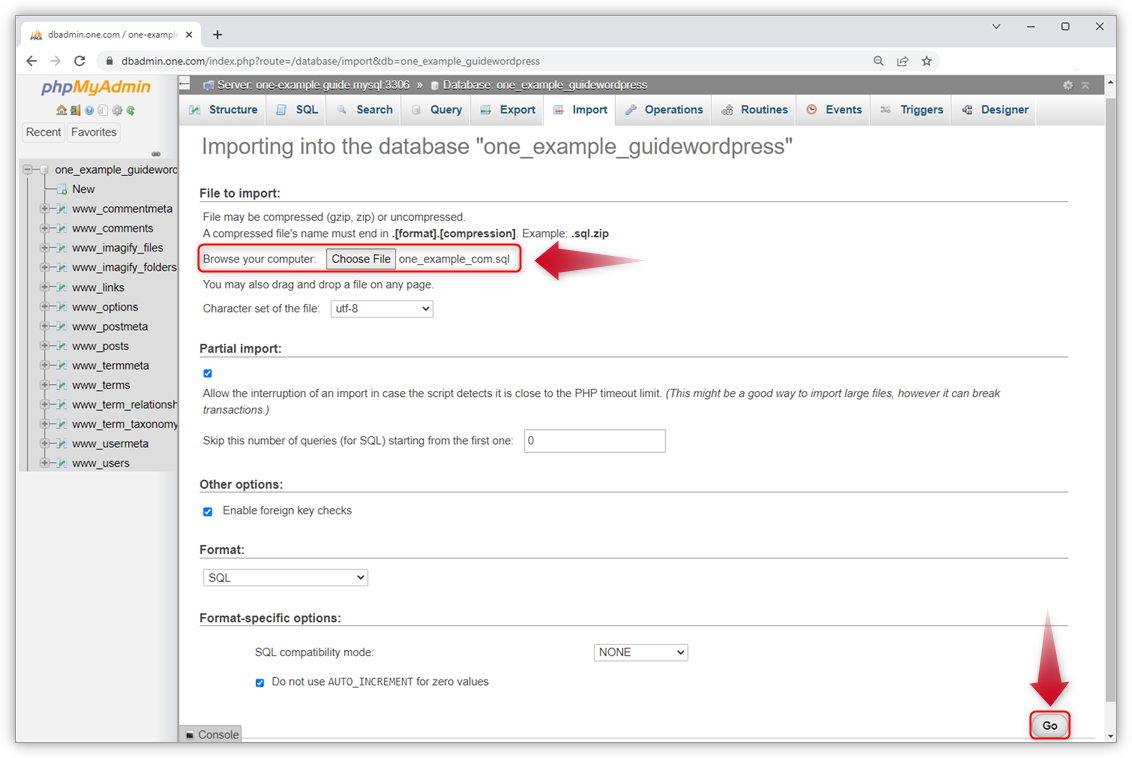
Task: Switch to the Export tab
Action: 507,110
